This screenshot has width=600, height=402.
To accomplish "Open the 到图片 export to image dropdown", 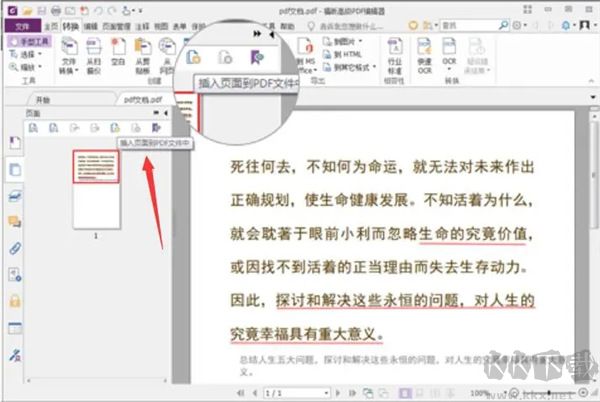I will tap(360, 41).
